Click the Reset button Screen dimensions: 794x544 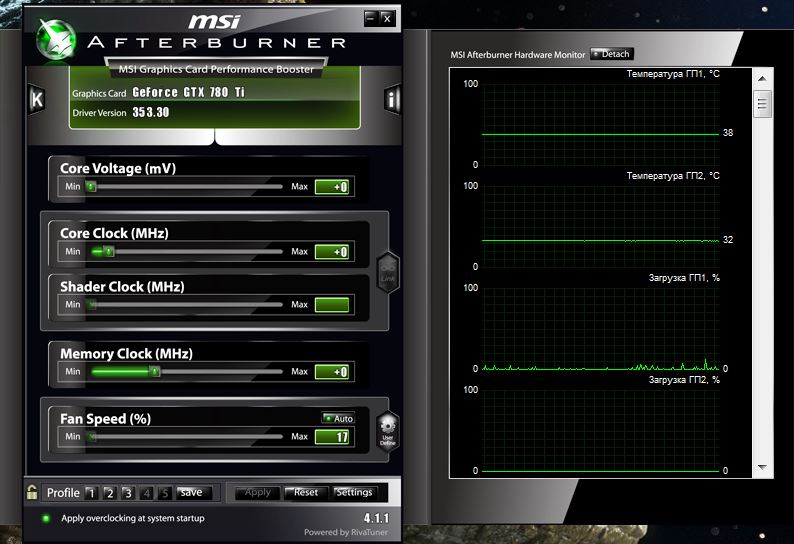(305, 492)
